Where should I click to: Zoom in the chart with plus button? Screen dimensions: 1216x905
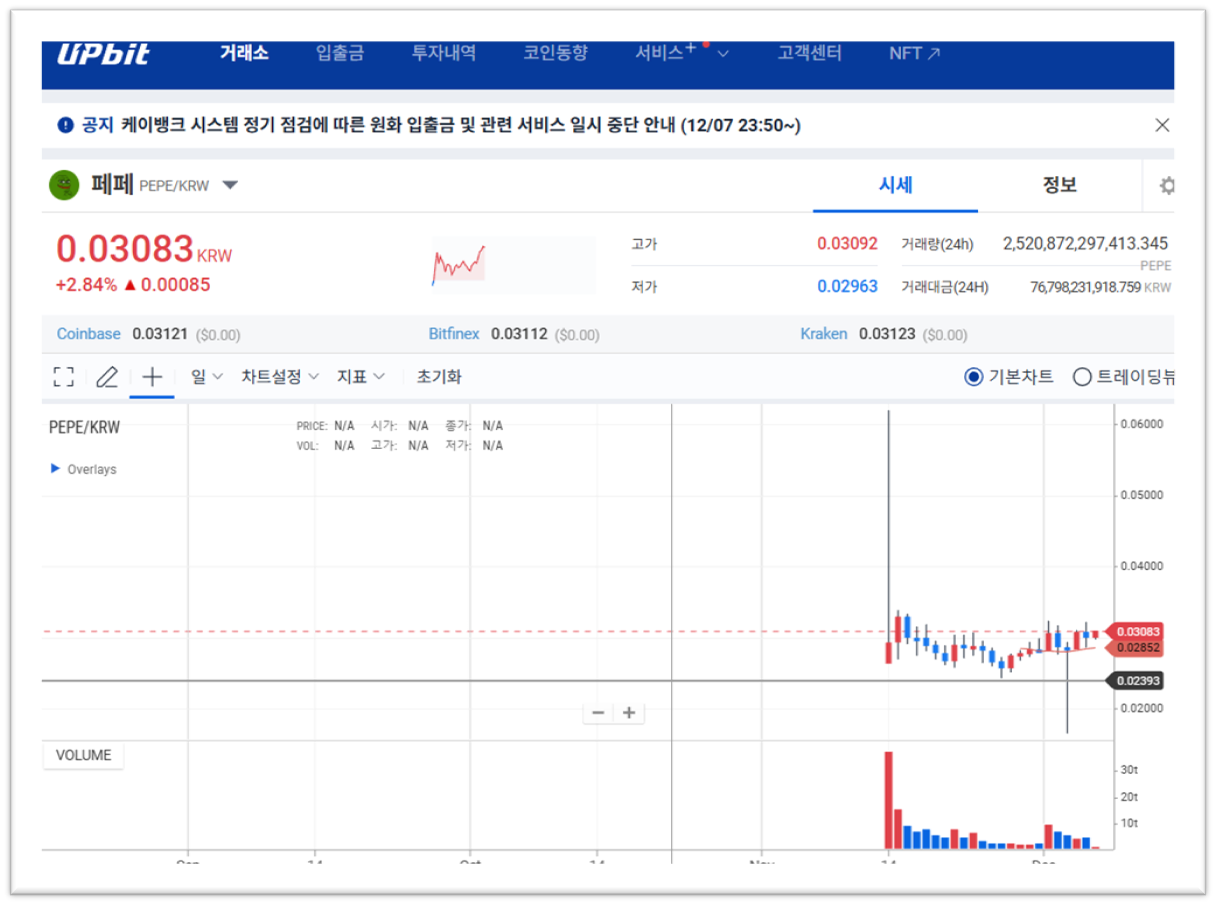[x=629, y=713]
